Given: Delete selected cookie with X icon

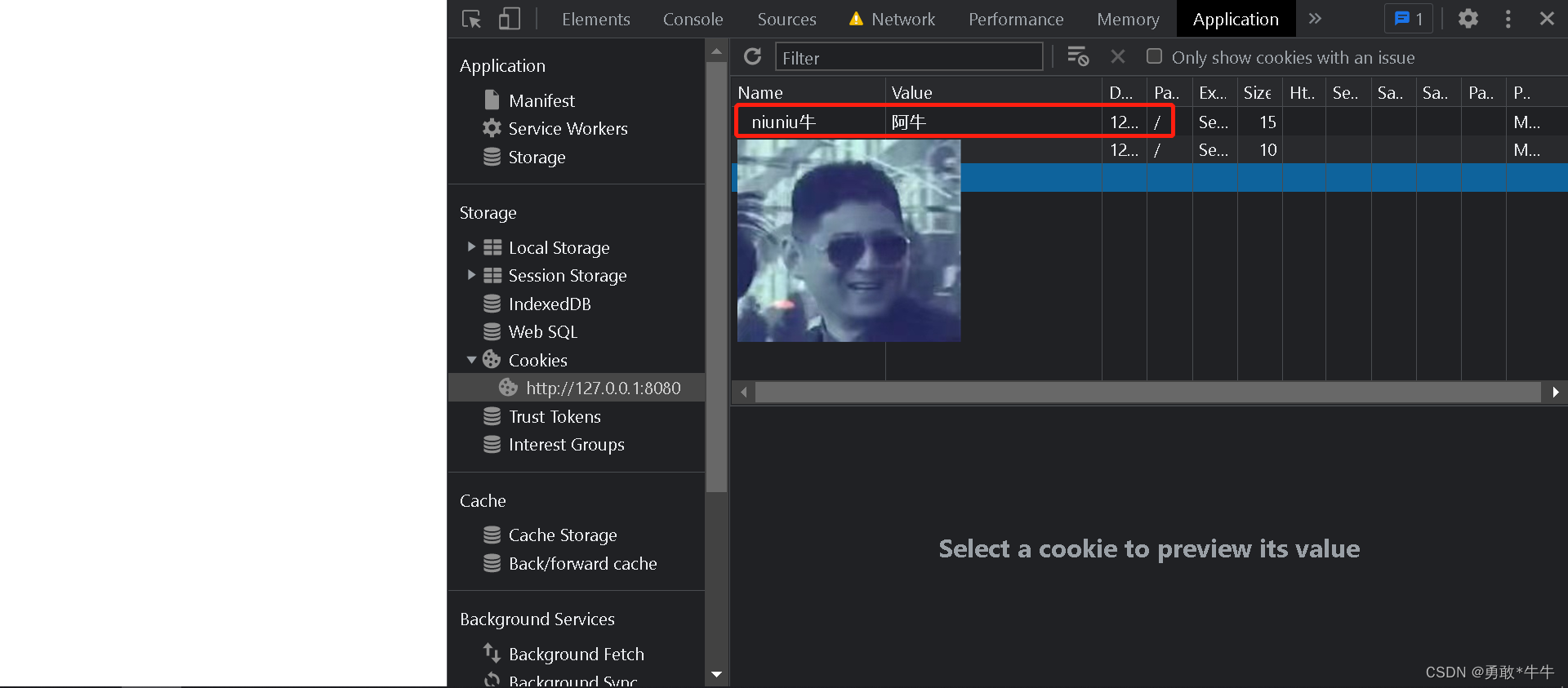Looking at the screenshot, I should [1118, 56].
